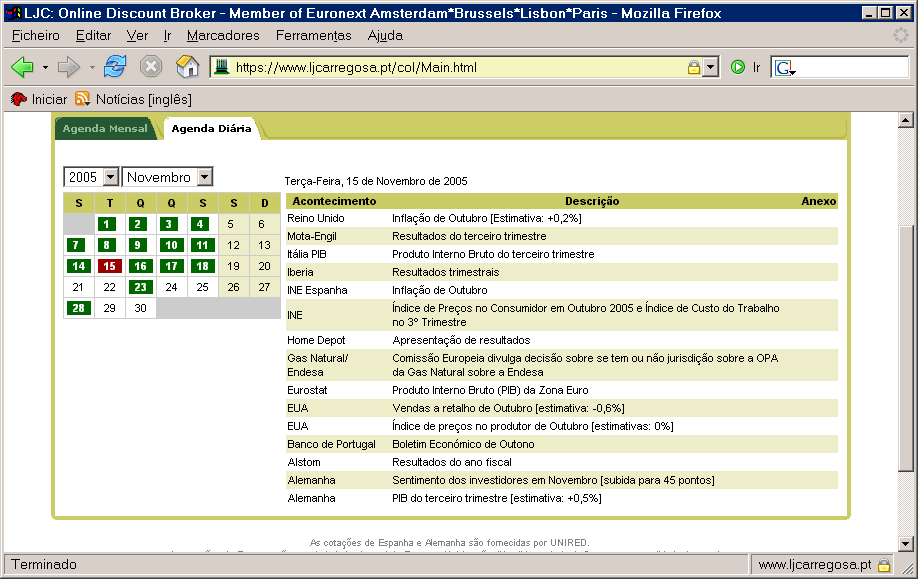918x579 pixels.
Task: Expand the Novembro month dropdown
Action: coord(204,177)
